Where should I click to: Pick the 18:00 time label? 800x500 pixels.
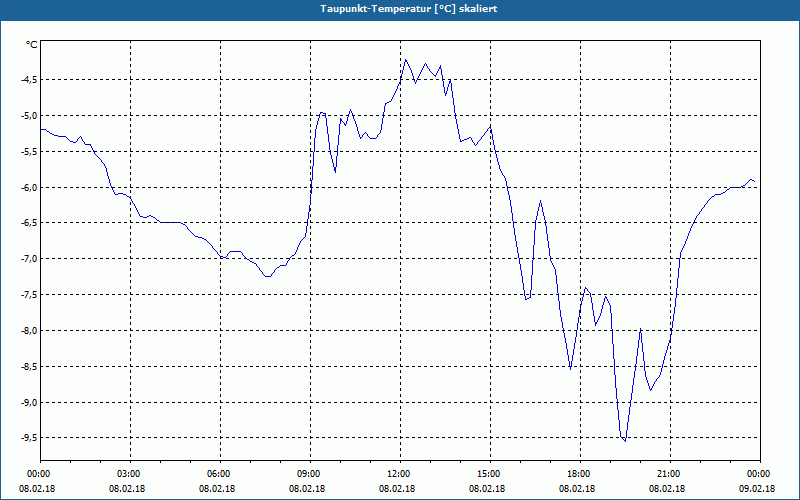click(577, 474)
